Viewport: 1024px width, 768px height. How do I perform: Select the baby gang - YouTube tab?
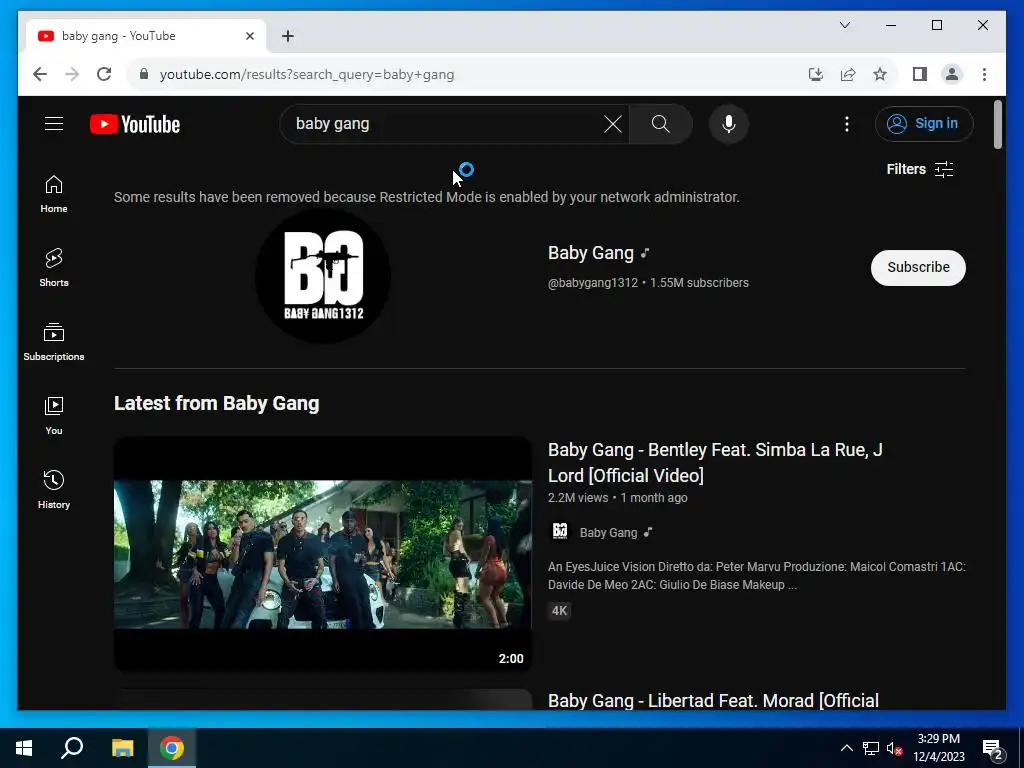click(146, 36)
